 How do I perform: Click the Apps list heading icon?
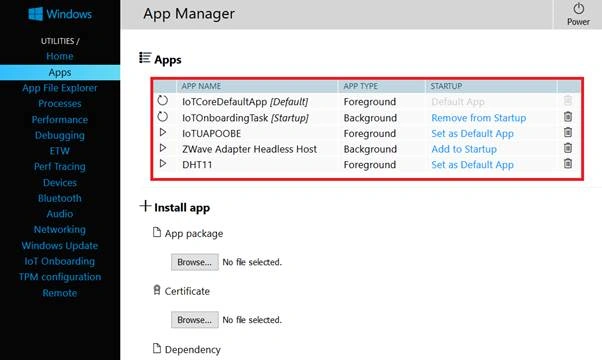145,58
